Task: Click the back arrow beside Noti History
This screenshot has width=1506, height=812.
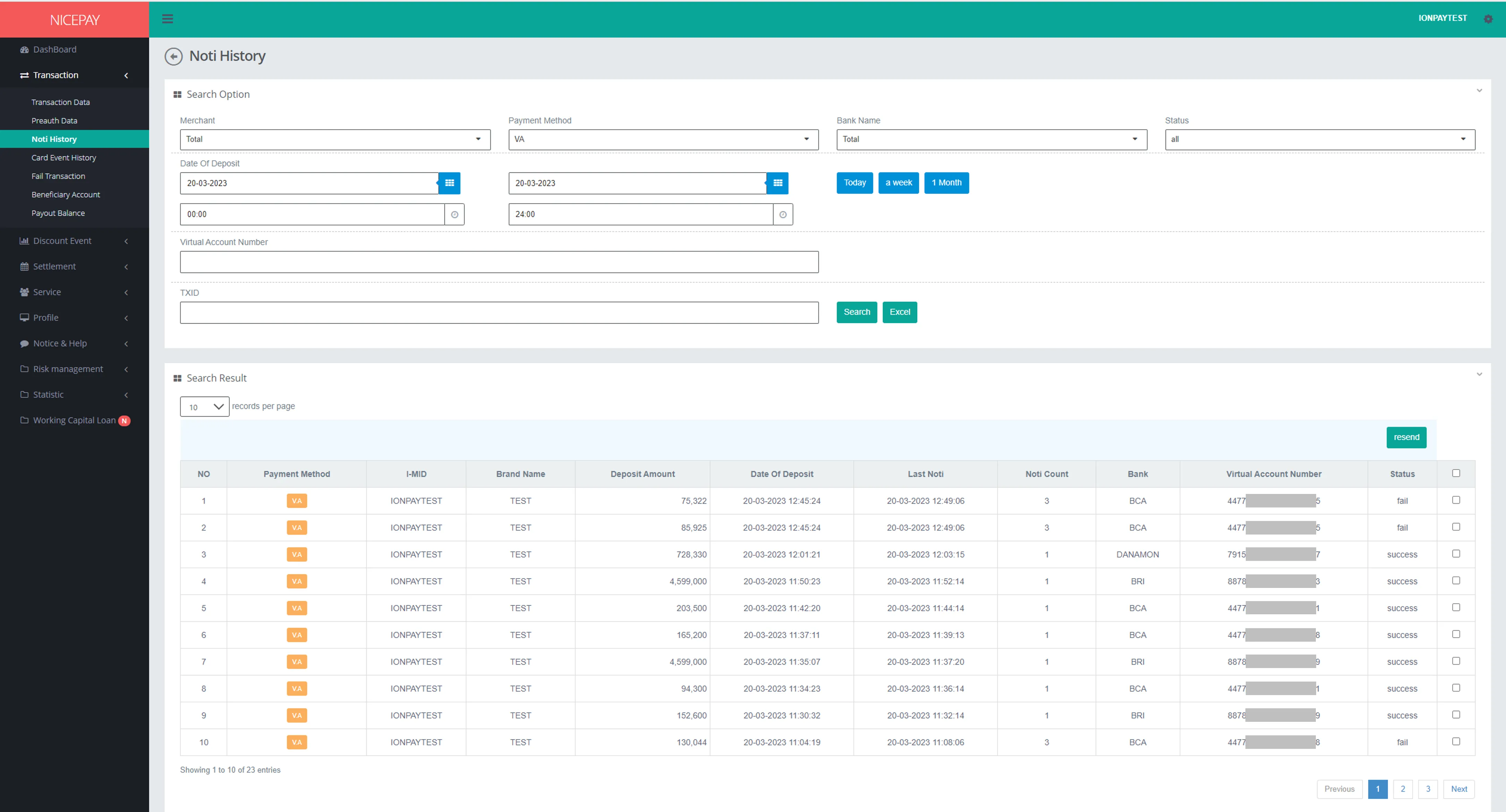Action: (x=173, y=56)
